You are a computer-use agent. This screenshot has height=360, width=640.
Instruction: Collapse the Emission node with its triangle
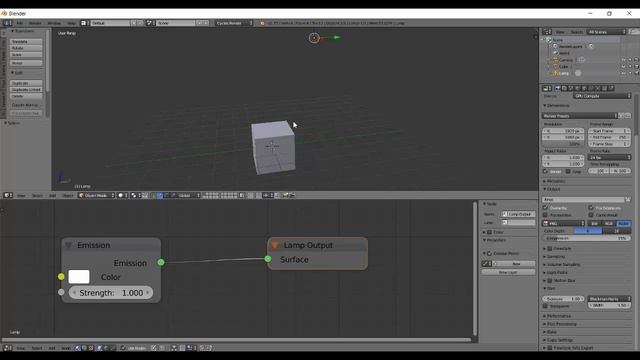[69, 245]
